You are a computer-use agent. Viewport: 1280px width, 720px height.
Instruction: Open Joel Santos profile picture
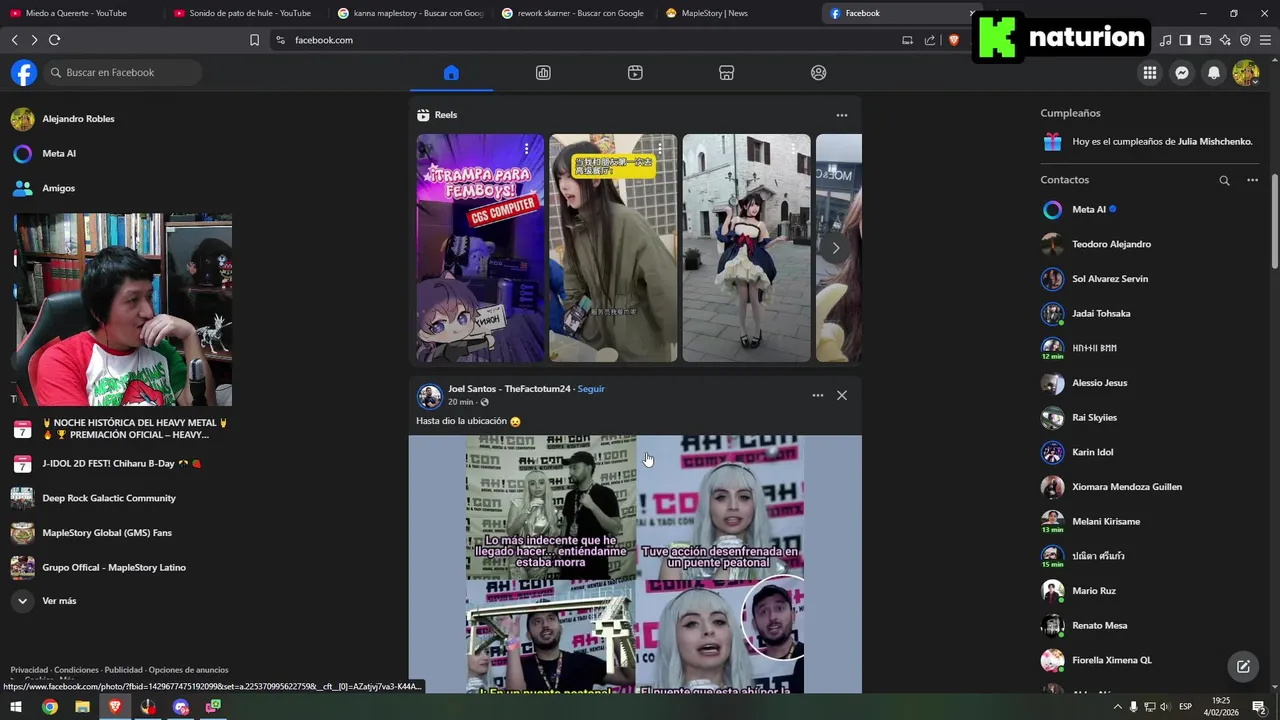click(430, 396)
